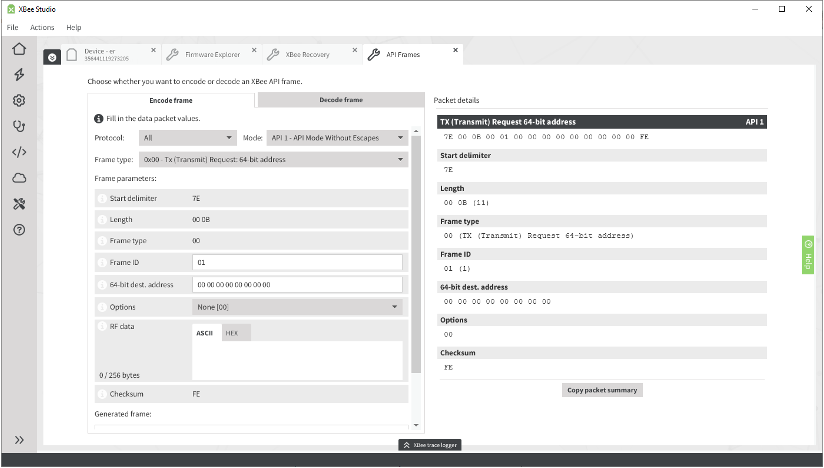
Task: Open the wrench and screwdriver tools icon
Action: coord(19,204)
